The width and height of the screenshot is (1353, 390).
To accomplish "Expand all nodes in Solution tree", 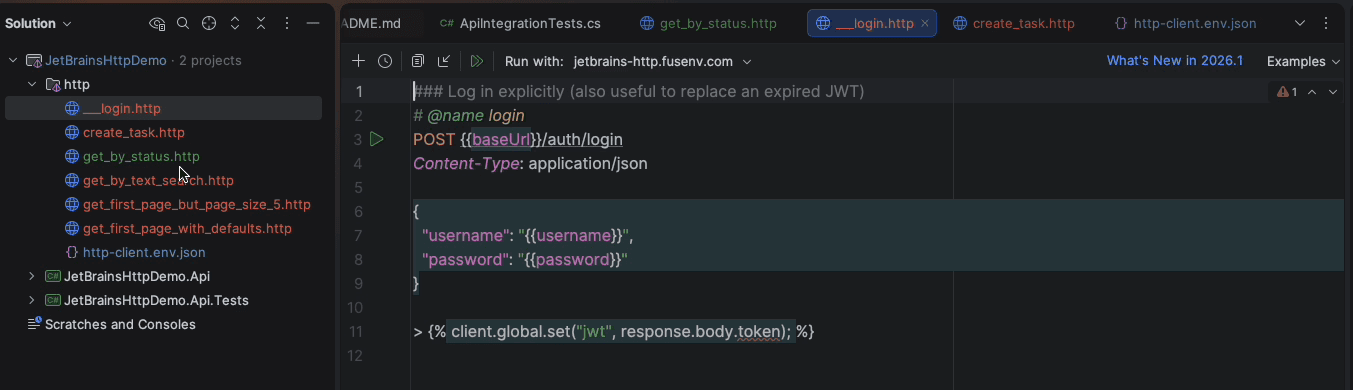I will 235,23.
